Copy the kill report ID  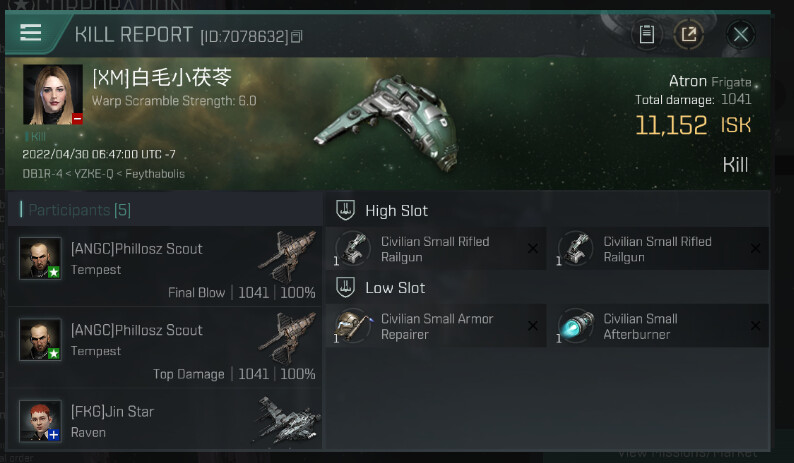[297, 37]
